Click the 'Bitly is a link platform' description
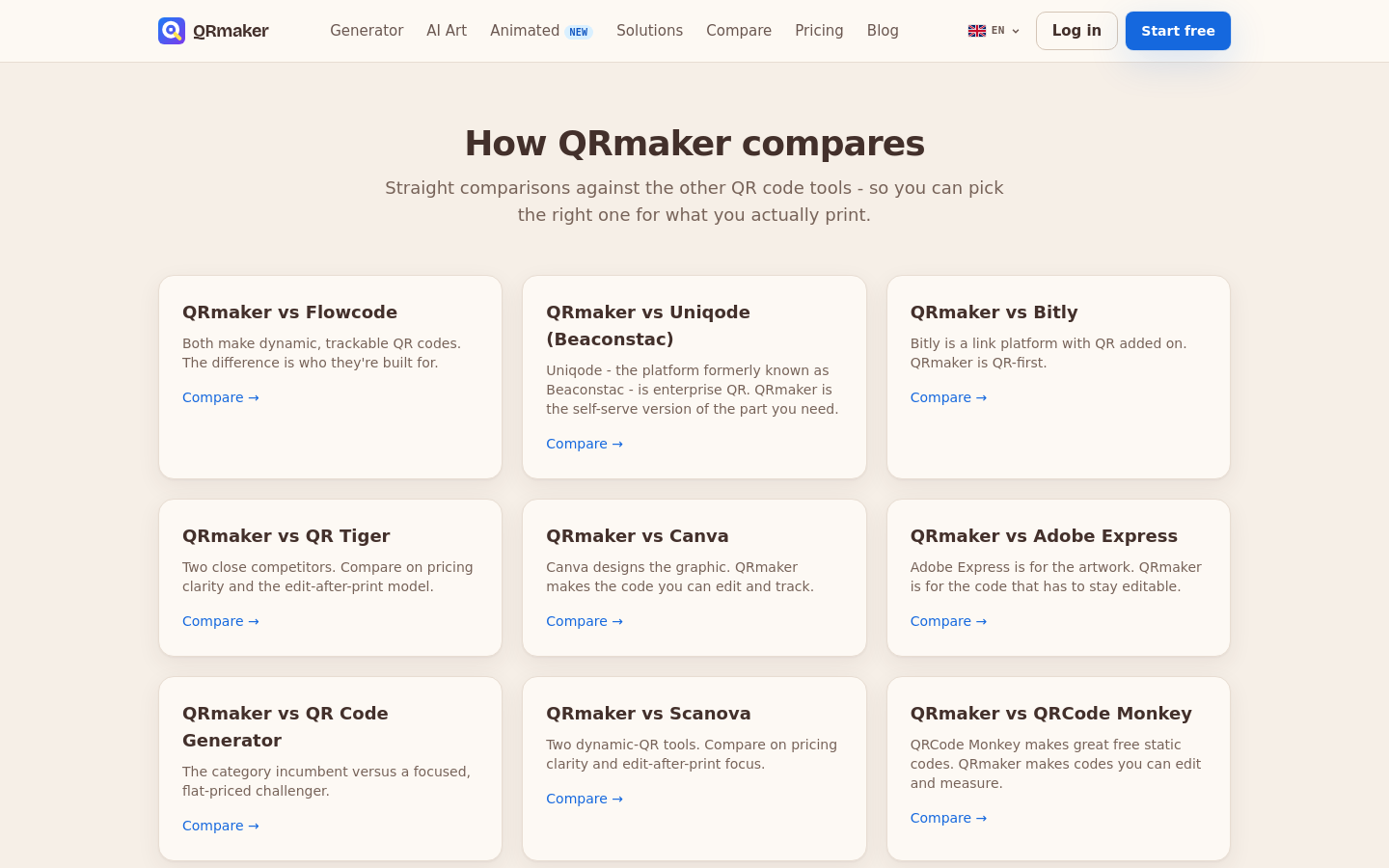Image resolution: width=1389 pixels, height=868 pixels. click(1049, 353)
